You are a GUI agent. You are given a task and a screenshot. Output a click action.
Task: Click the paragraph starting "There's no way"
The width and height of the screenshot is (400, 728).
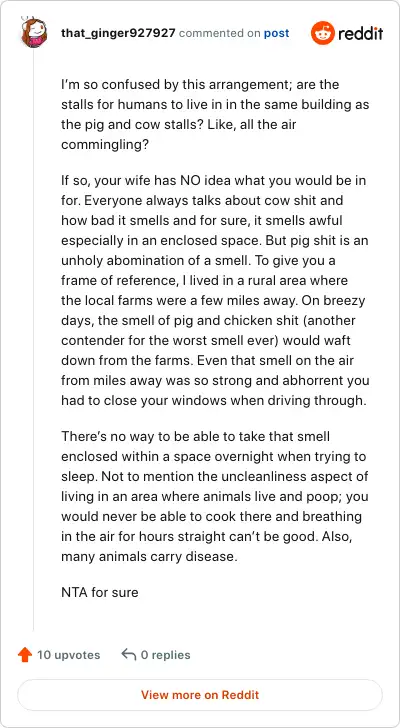point(215,496)
